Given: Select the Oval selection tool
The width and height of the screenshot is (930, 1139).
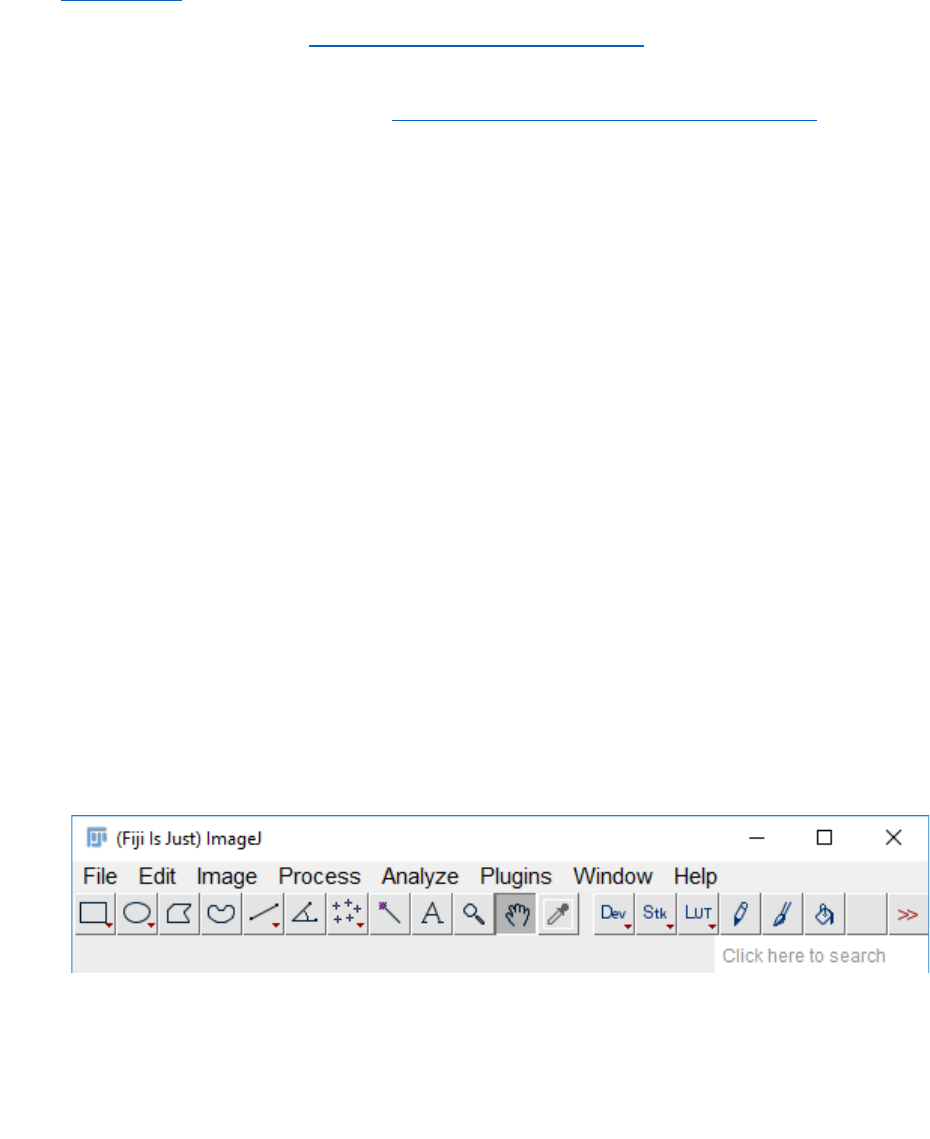Looking at the screenshot, I should 137,914.
